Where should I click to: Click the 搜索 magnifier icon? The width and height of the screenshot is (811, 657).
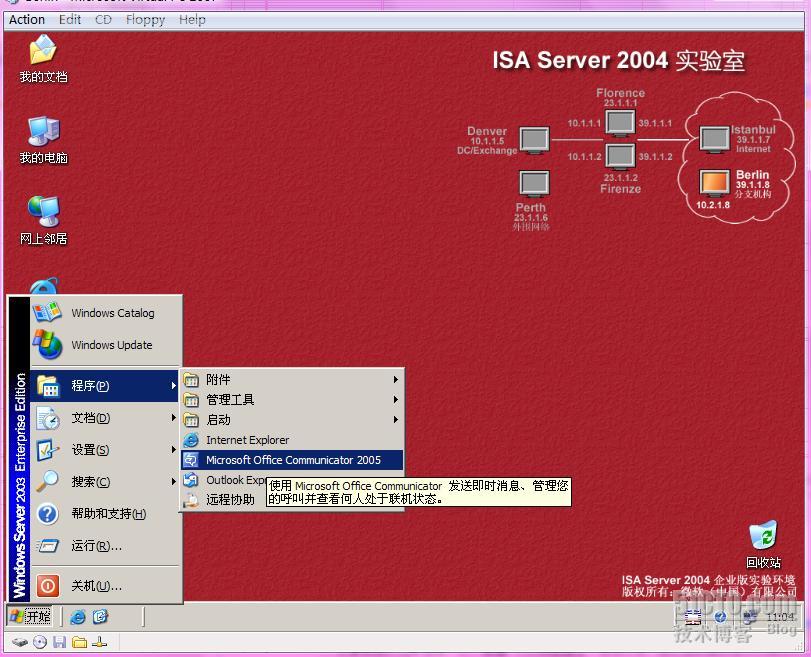tap(48, 482)
